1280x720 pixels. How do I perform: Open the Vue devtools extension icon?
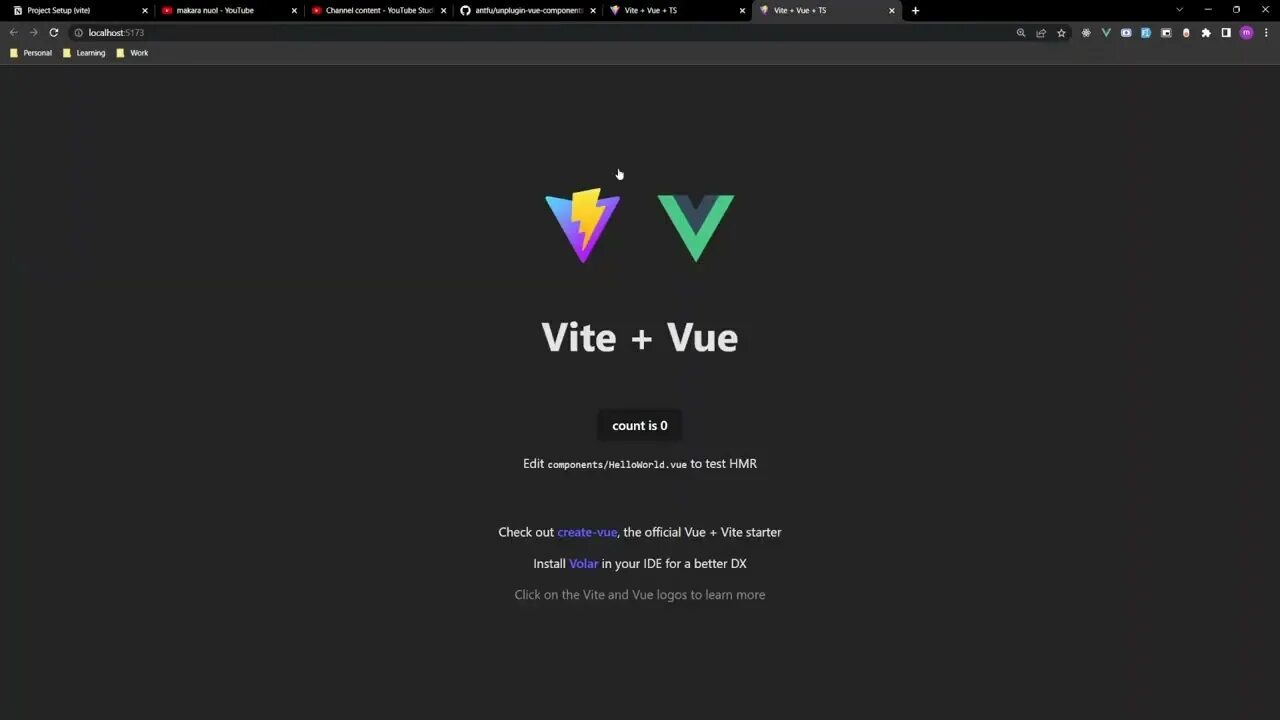coord(1106,33)
